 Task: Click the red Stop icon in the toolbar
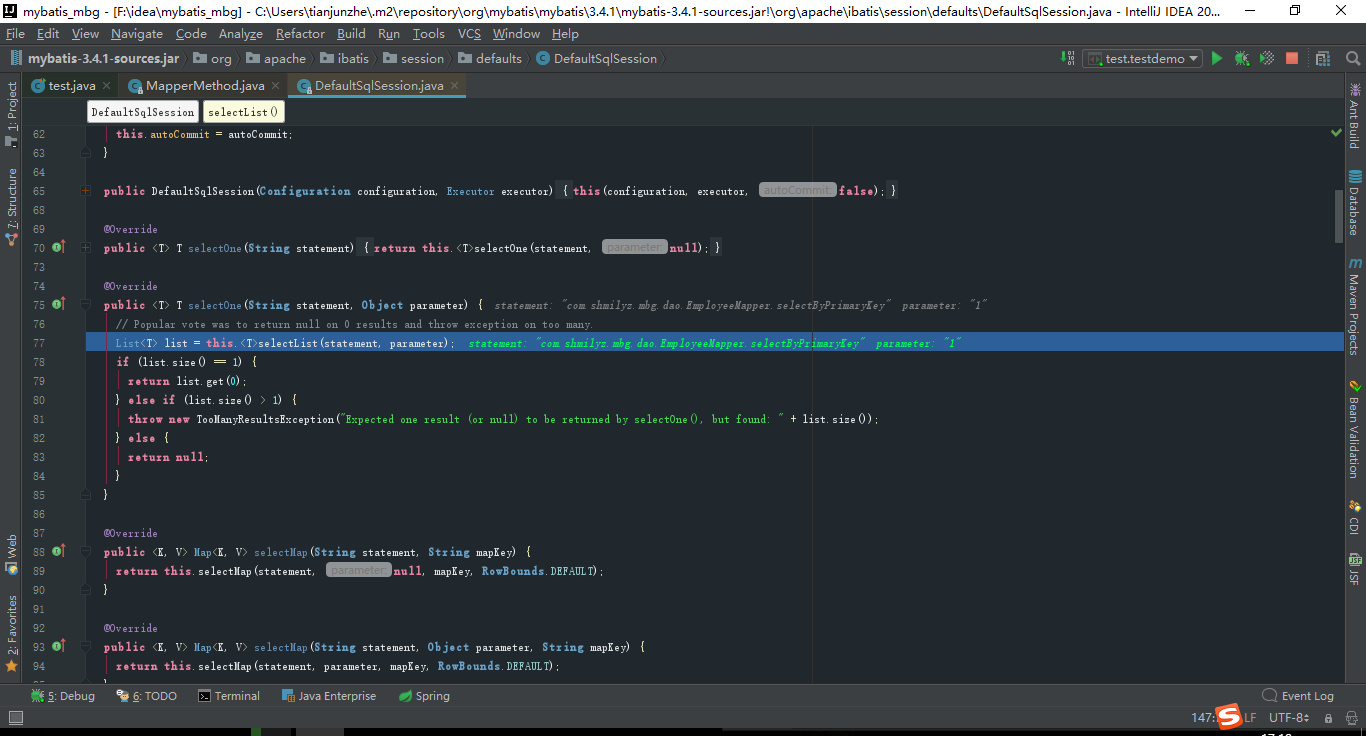tap(1291, 58)
